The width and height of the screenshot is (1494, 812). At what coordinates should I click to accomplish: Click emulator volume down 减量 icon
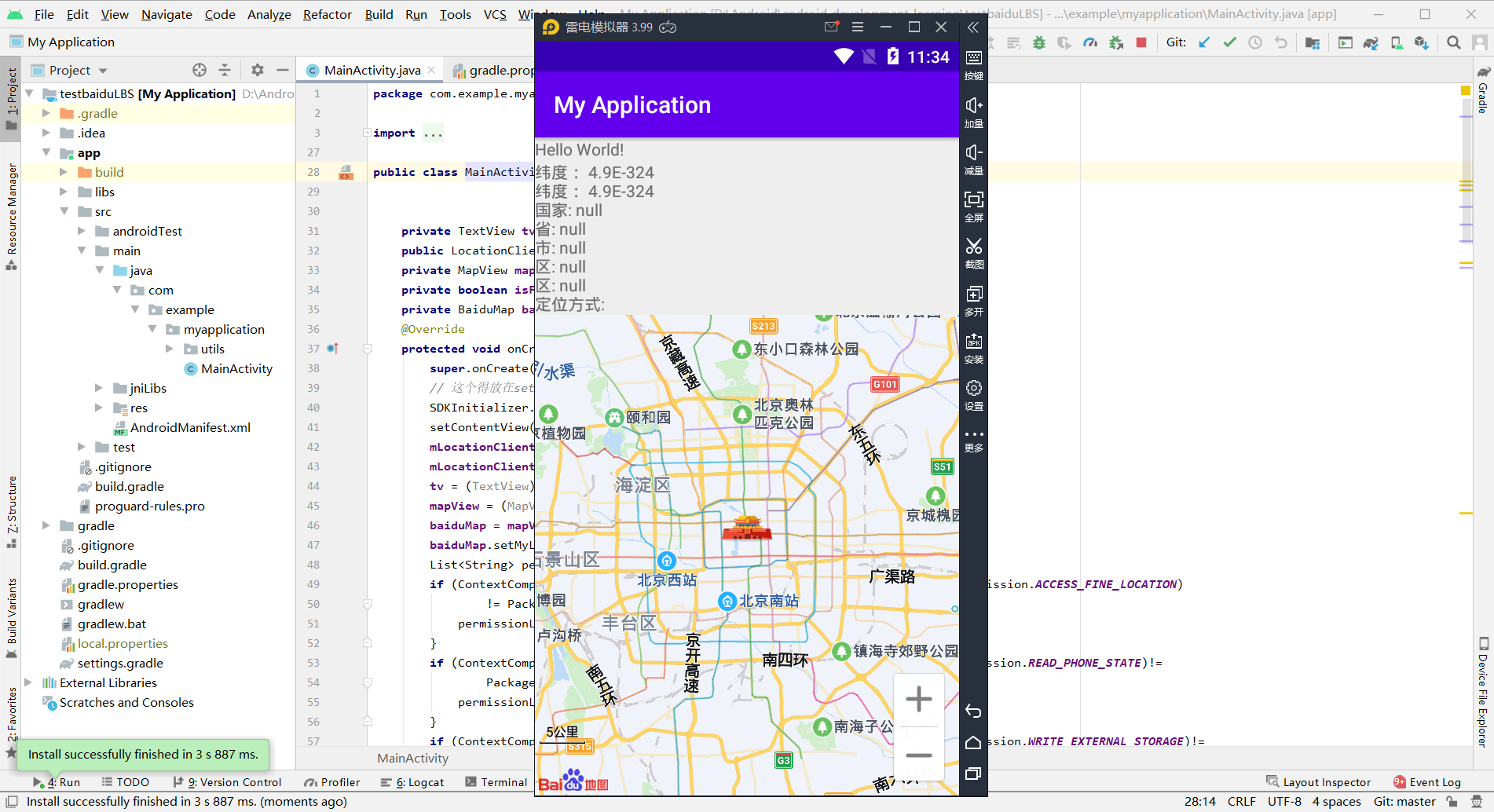point(974,159)
